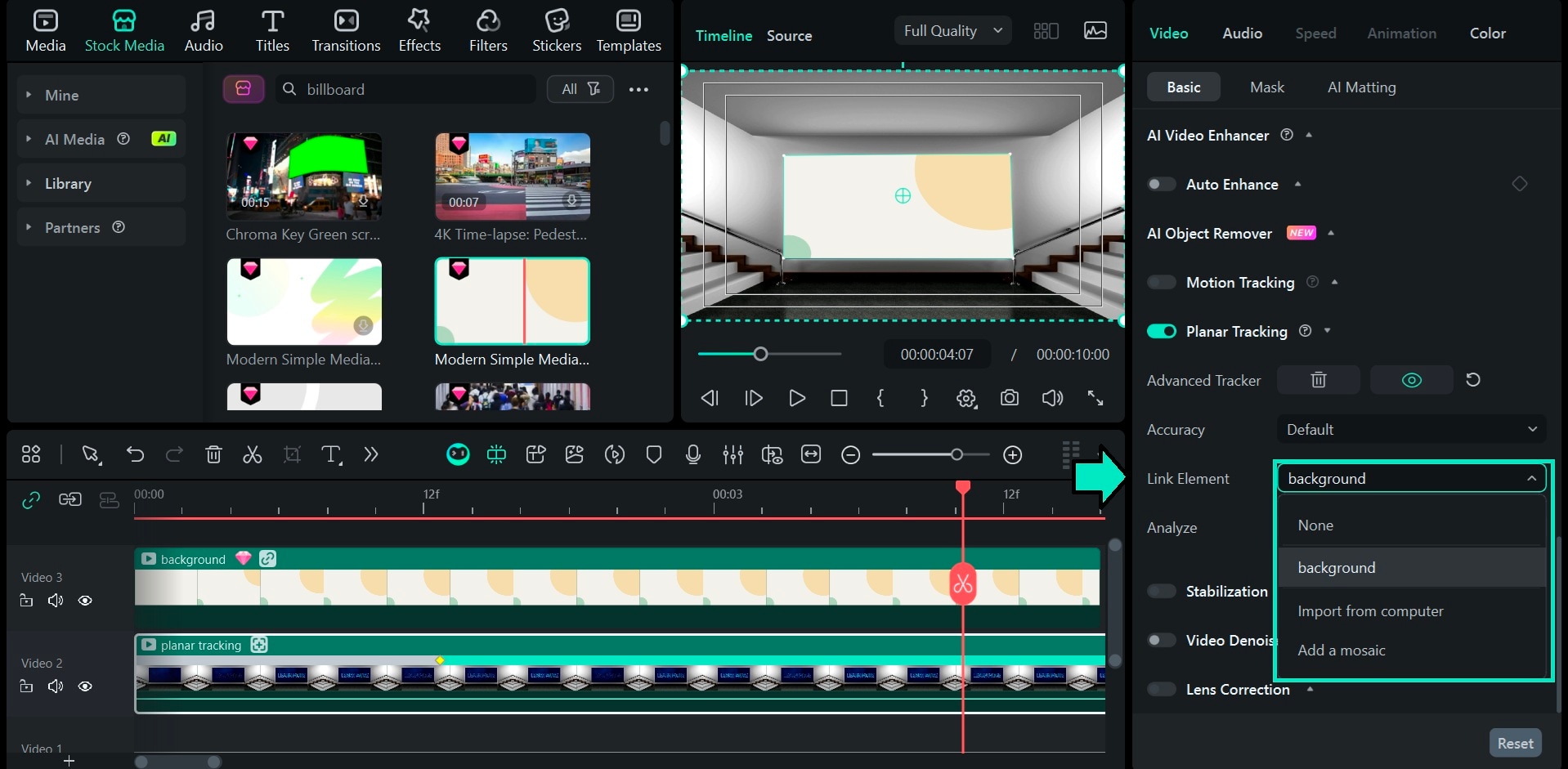Hide the Video 3 track with eye icon
Image resolution: width=1568 pixels, height=769 pixels.
(x=85, y=601)
